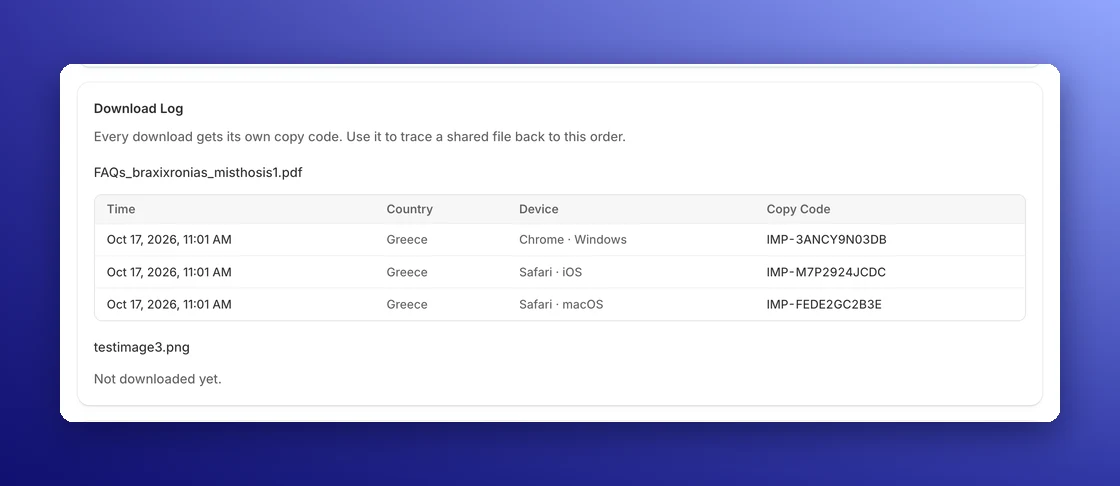This screenshot has width=1120, height=486.
Task: Click the time cell in the Safari macOS row
Action: click(x=169, y=304)
